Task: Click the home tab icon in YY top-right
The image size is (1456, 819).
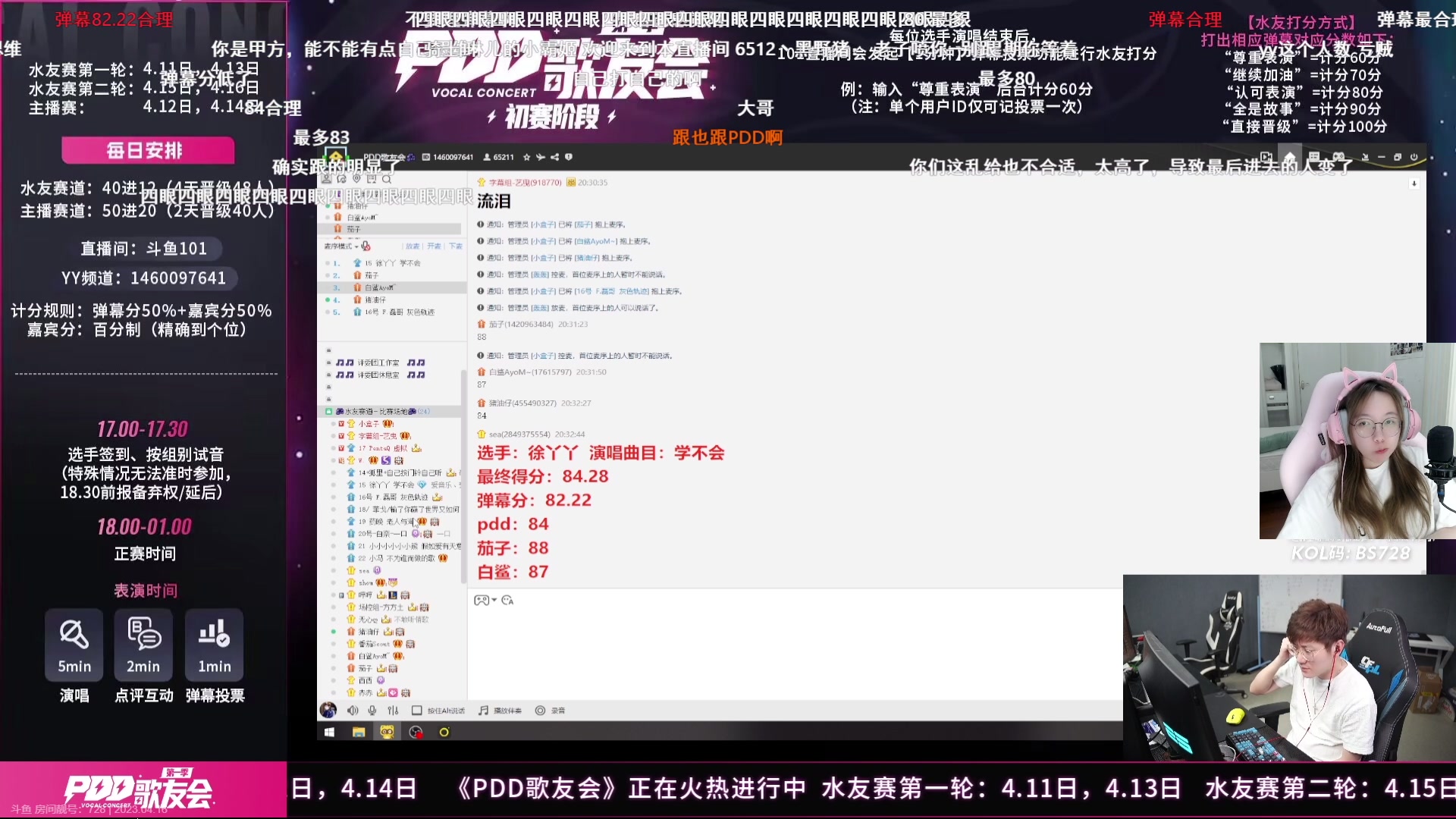Action: (1290, 158)
